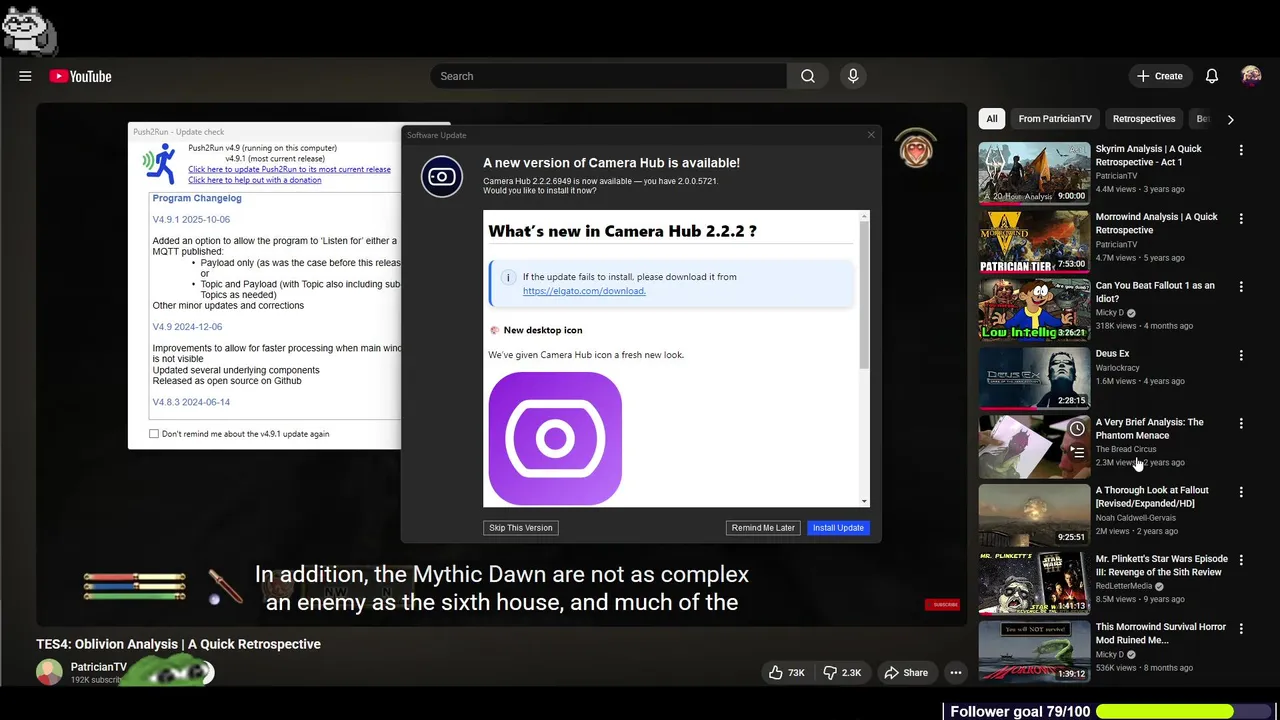Click PatricianTV channel name below video
The width and height of the screenshot is (1280, 720).
[99, 667]
